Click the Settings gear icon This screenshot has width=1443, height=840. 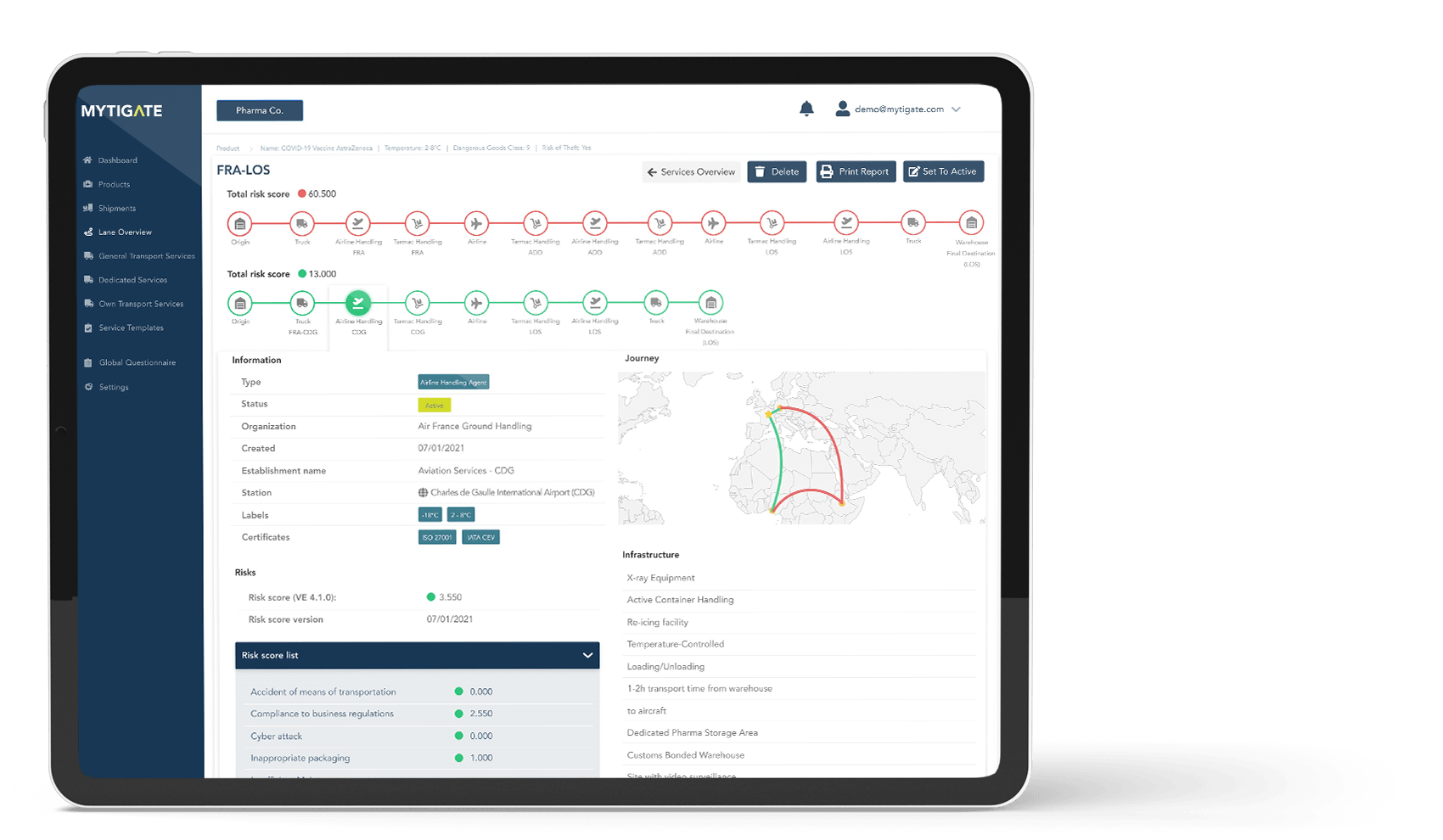point(88,387)
